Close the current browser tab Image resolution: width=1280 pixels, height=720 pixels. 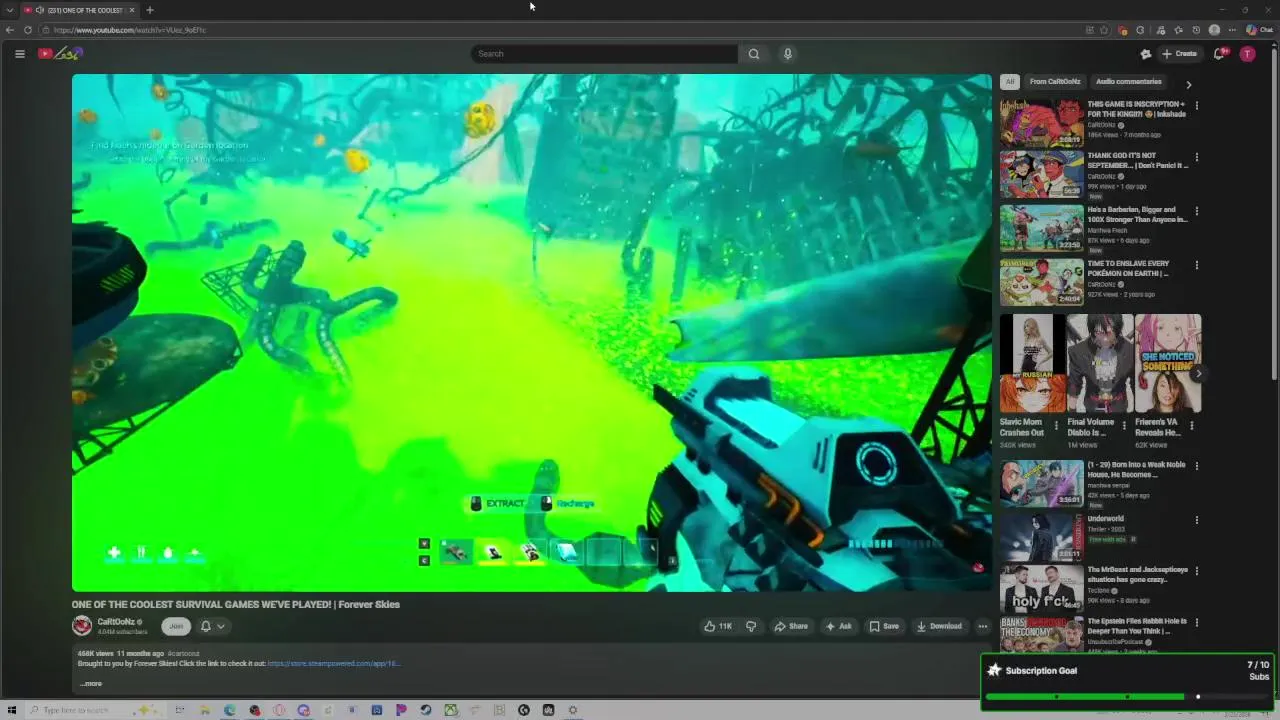tap(132, 10)
